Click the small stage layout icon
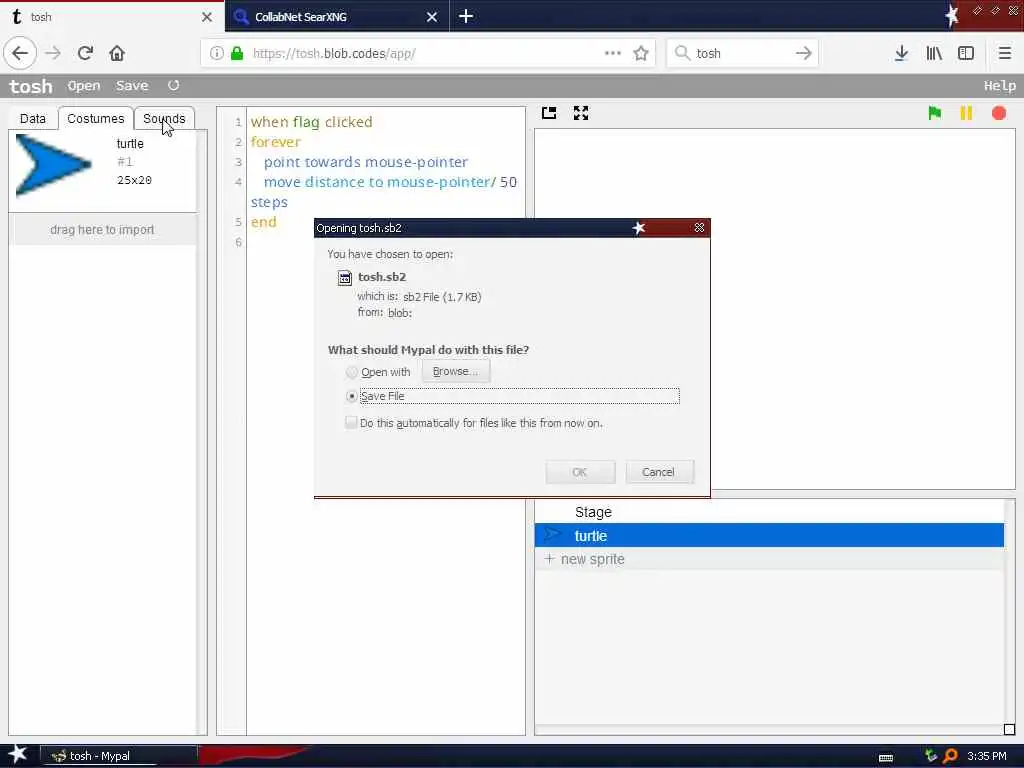Screen dimensions: 1024x768 click(x=549, y=113)
